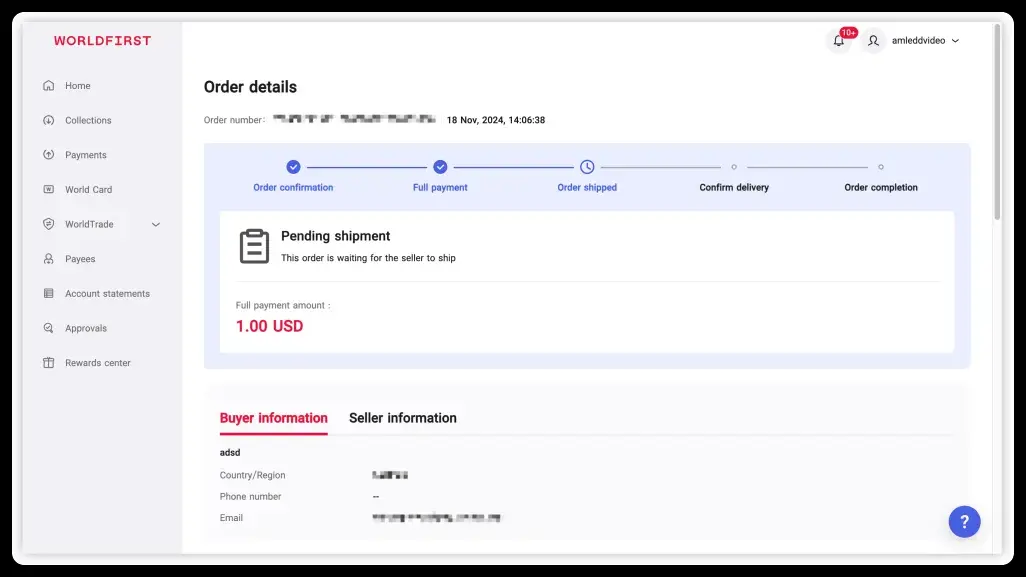Screen dimensions: 1026x577
Task: Click the WorldTrade shield icon
Action: (49, 225)
